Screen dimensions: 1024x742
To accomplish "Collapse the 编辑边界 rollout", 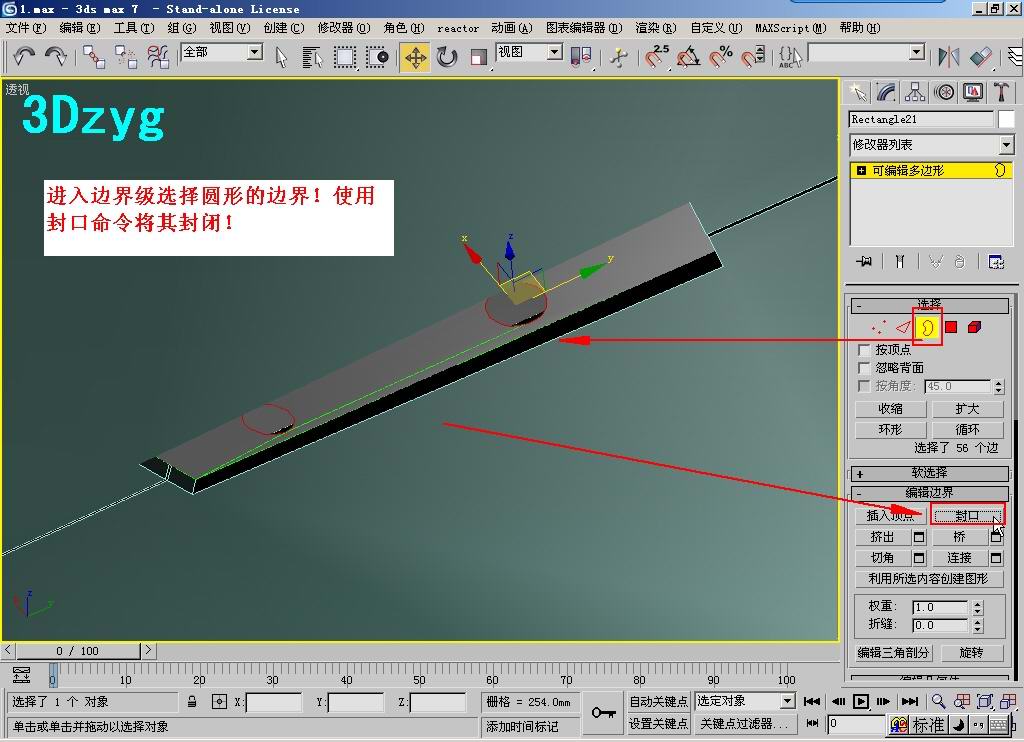I will (x=929, y=492).
